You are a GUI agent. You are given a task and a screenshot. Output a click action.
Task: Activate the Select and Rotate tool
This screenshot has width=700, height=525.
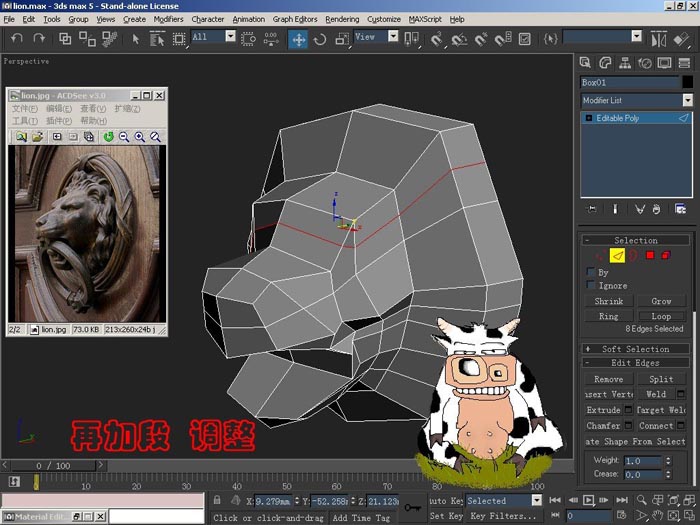320,39
